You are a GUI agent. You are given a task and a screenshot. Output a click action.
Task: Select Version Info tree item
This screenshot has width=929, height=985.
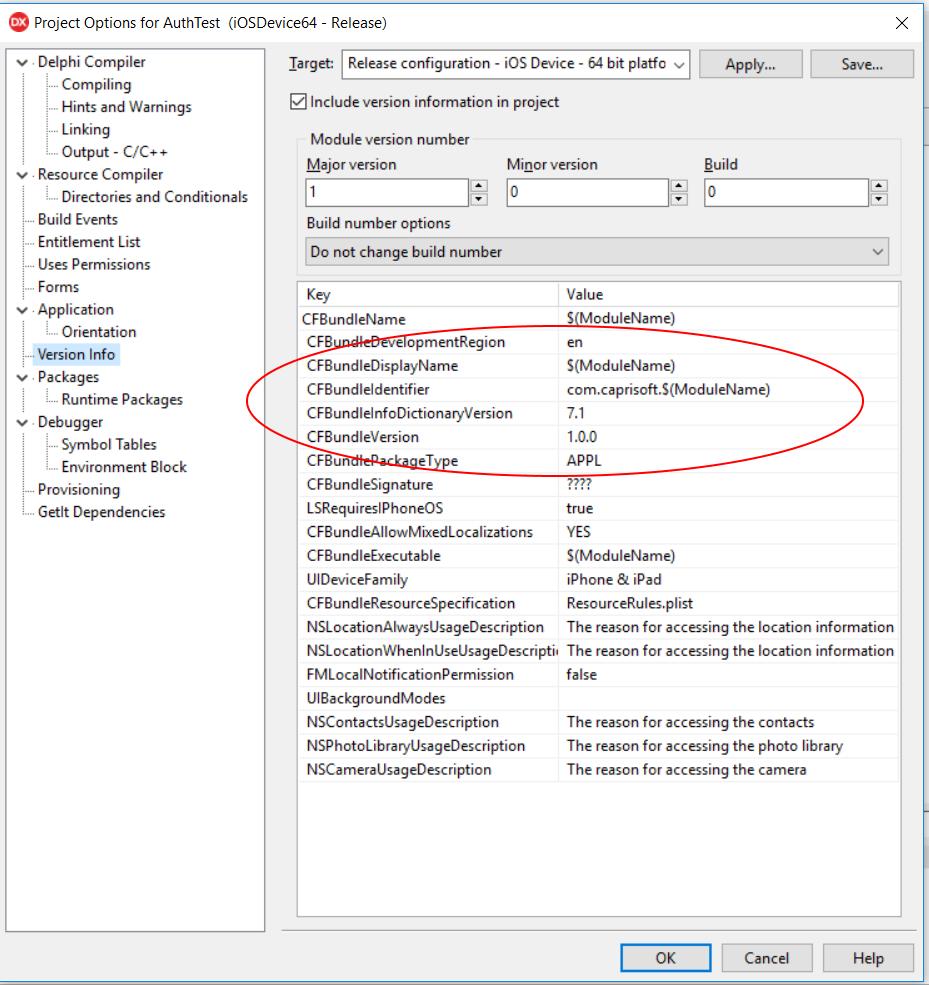(x=76, y=354)
